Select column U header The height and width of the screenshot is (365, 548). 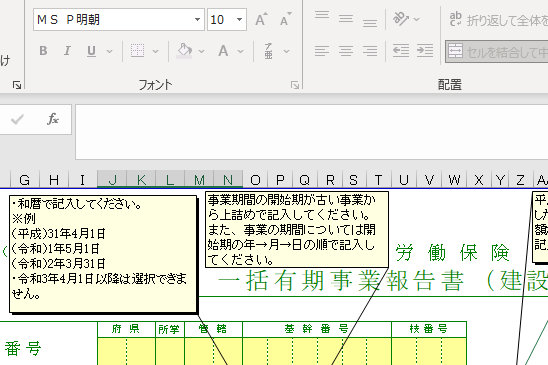404,180
